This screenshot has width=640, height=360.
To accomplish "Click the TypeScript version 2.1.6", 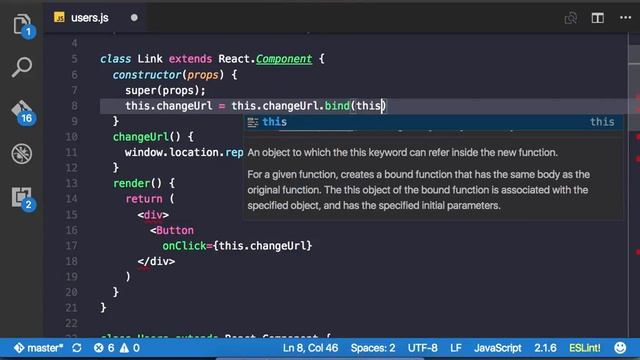I will click(x=545, y=348).
